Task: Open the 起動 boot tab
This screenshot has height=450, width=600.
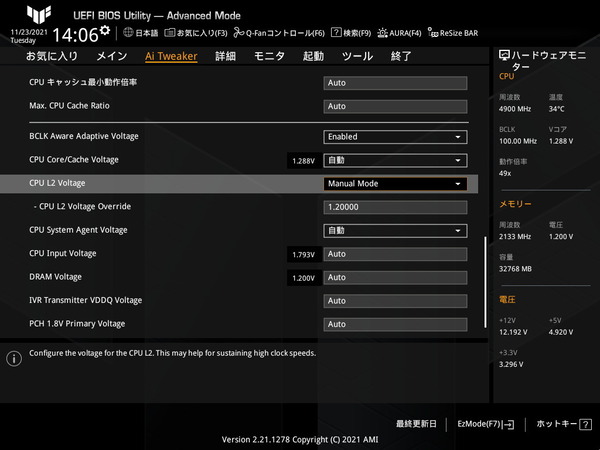Action: click(x=313, y=56)
